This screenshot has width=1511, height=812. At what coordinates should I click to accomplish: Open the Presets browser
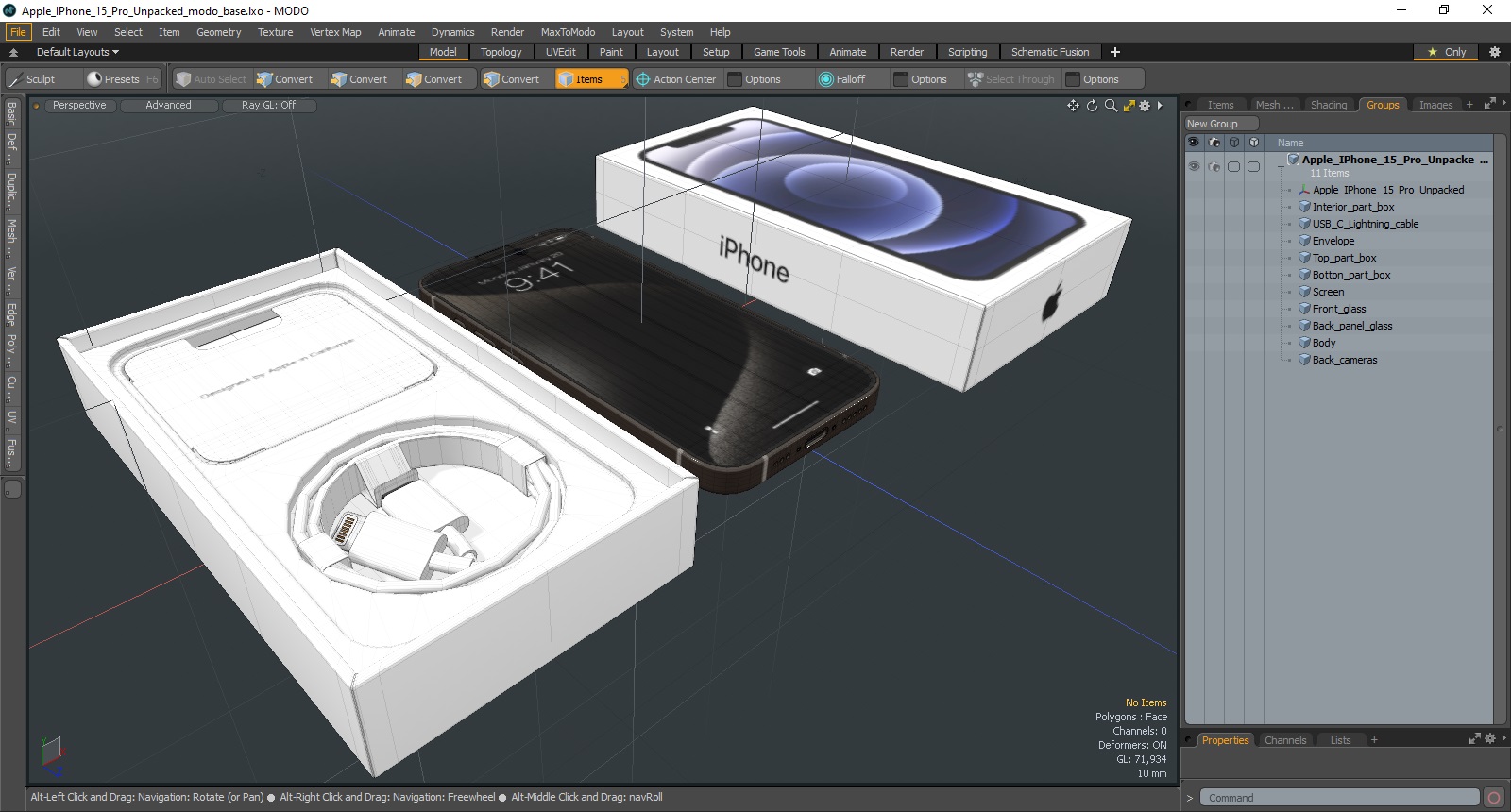click(x=122, y=79)
